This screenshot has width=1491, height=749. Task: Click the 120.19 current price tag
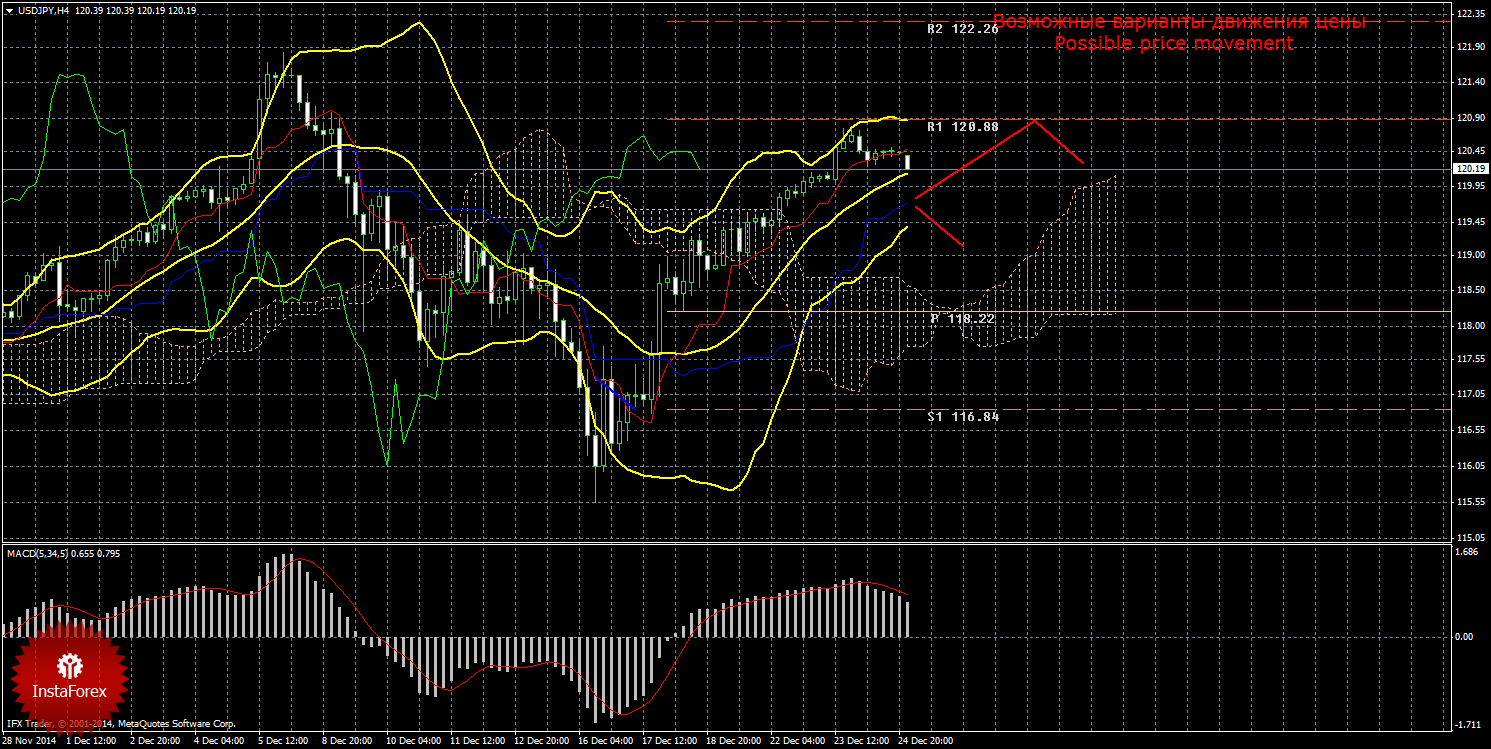(1468, 169)
